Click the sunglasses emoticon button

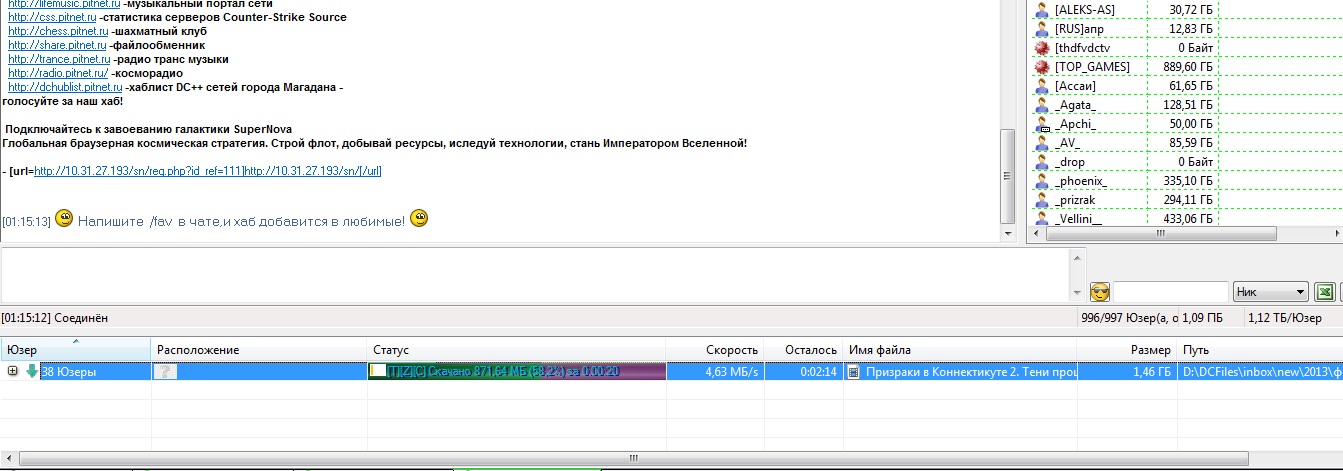pyautogui.click(x=1100, y=292)
